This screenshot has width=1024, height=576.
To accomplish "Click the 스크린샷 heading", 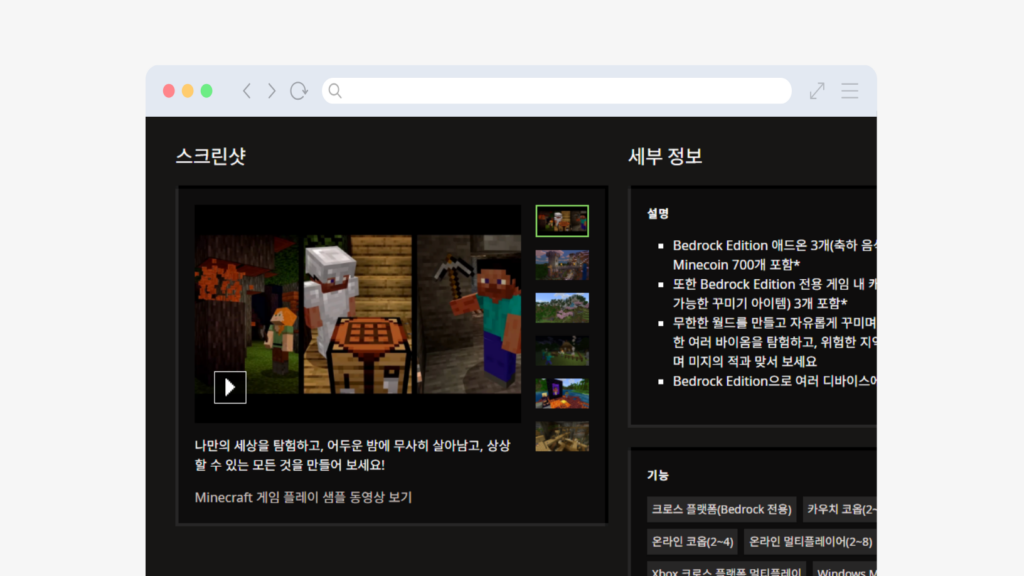I will (210, 156).
